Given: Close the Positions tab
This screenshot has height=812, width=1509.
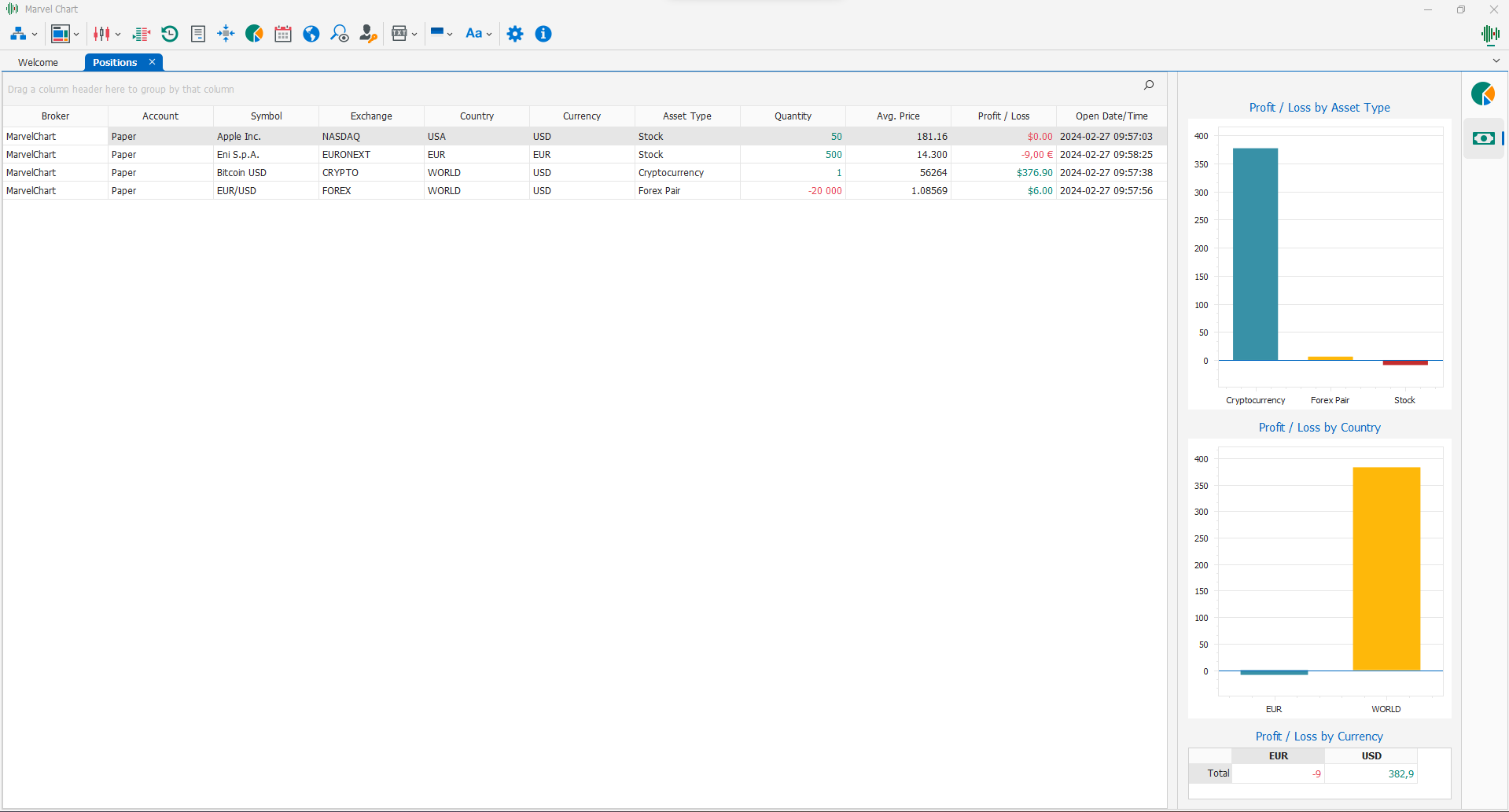Looking at the screenshot, I should pos(153,62).
